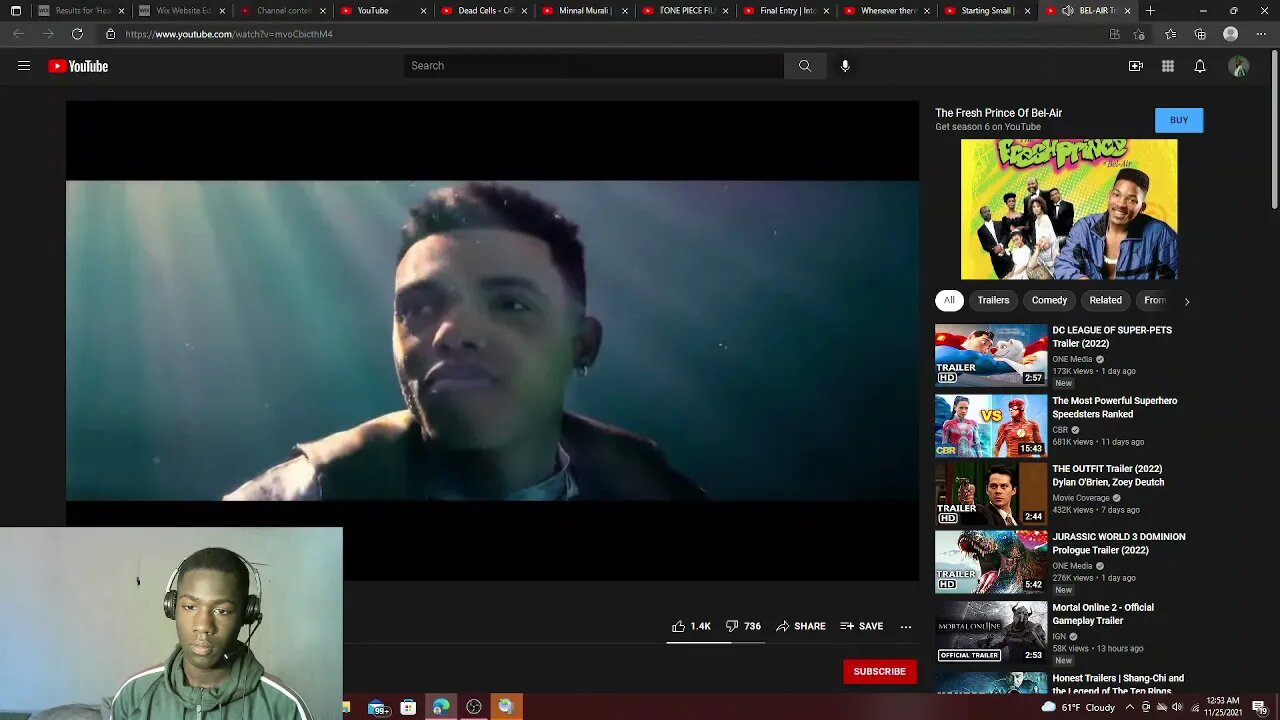1280x720 pixels.
Task: Select the Related filter chip
Action: (1105, 300)
